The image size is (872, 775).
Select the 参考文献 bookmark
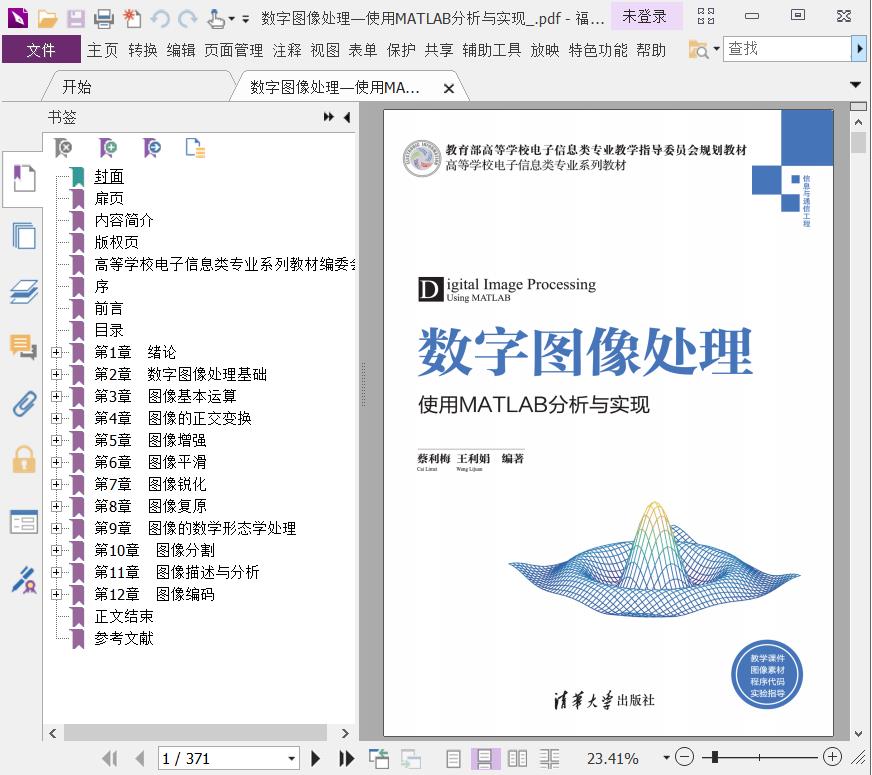123,638
